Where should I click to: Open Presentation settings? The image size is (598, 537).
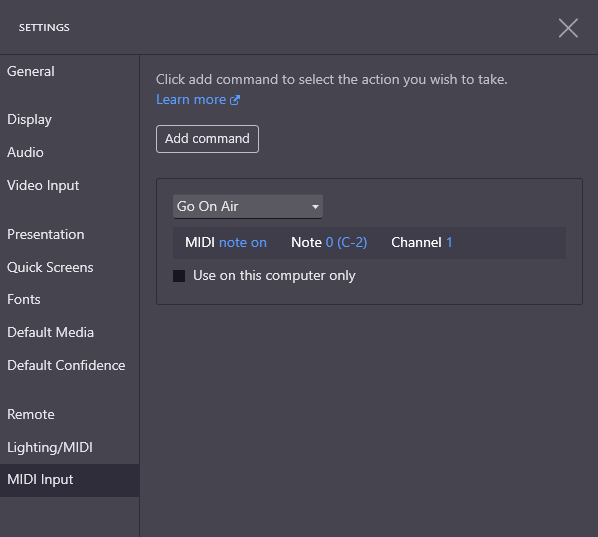pyautogui.click(x=46, y=235)
